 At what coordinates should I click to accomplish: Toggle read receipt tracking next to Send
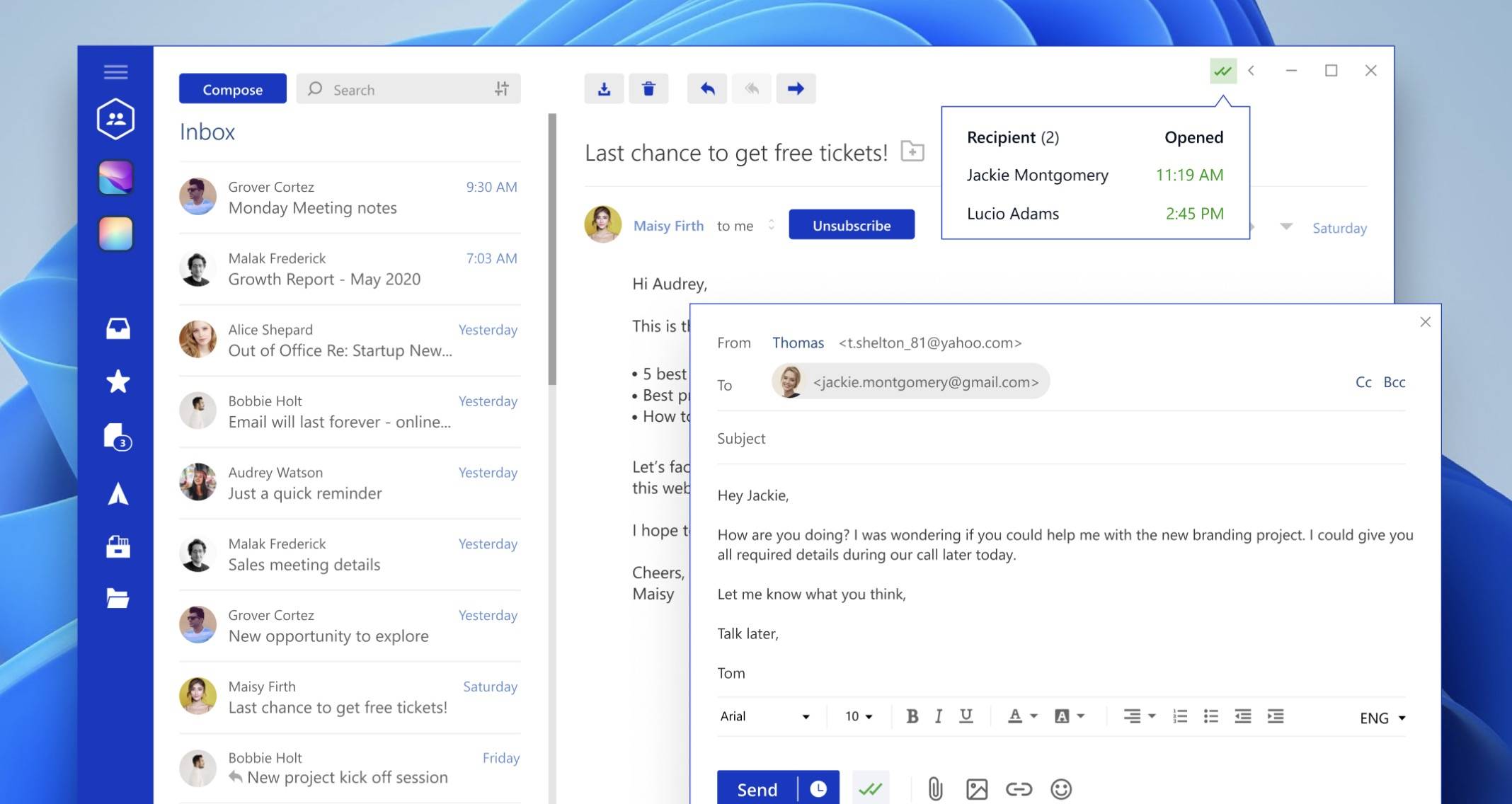(x=871, y=788)
